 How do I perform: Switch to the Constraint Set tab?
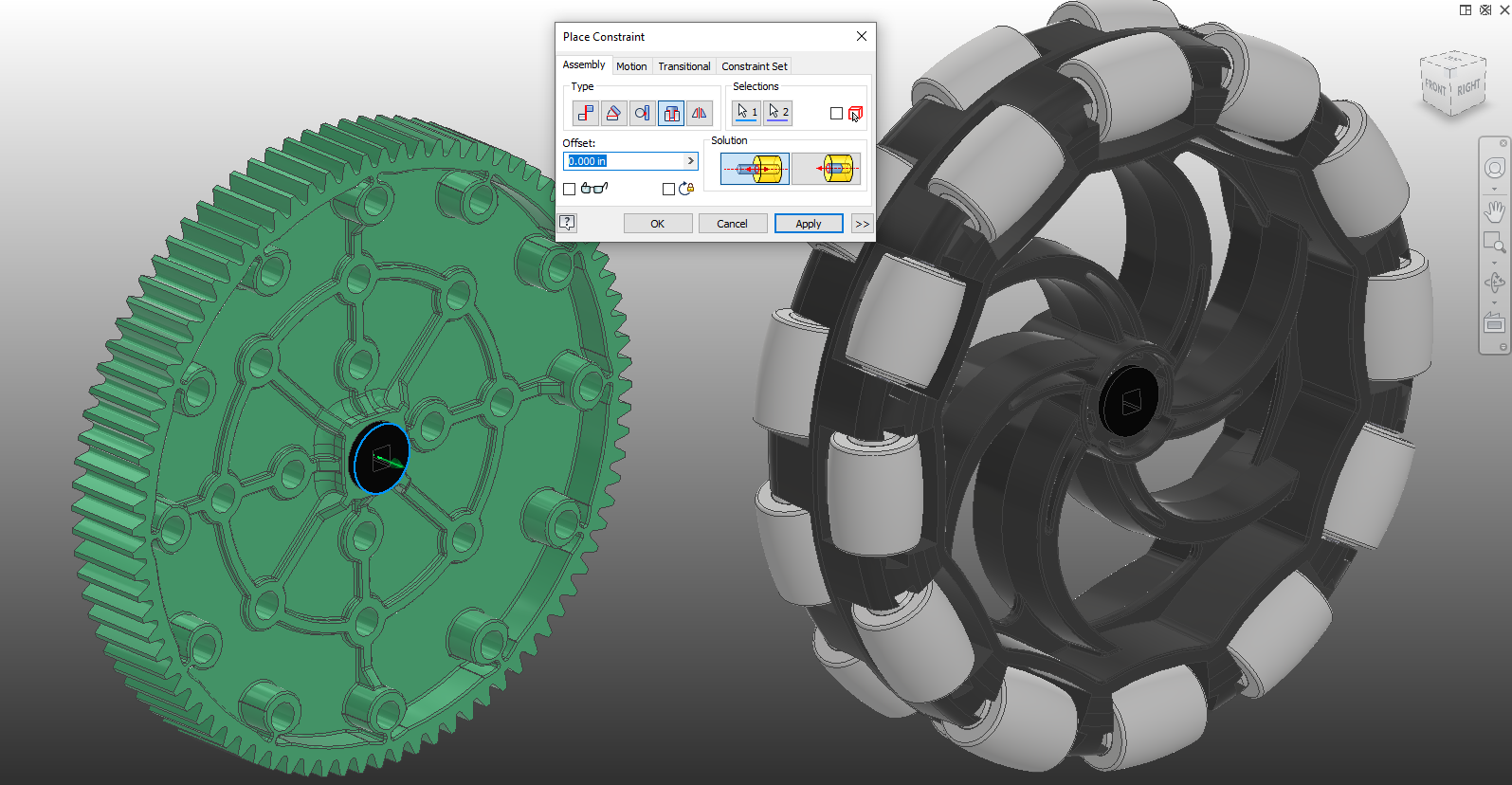(x=755, y=66)
